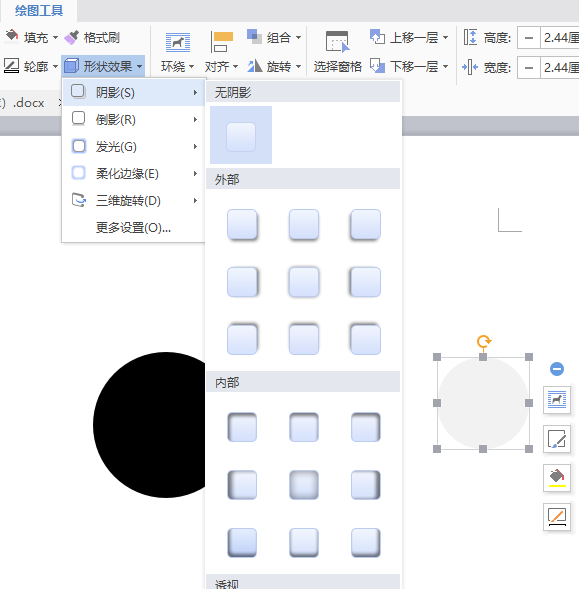Choose first 外部 shadow preset in top row
The height and width of the screenshot is (589, 579).
point(242,225)
